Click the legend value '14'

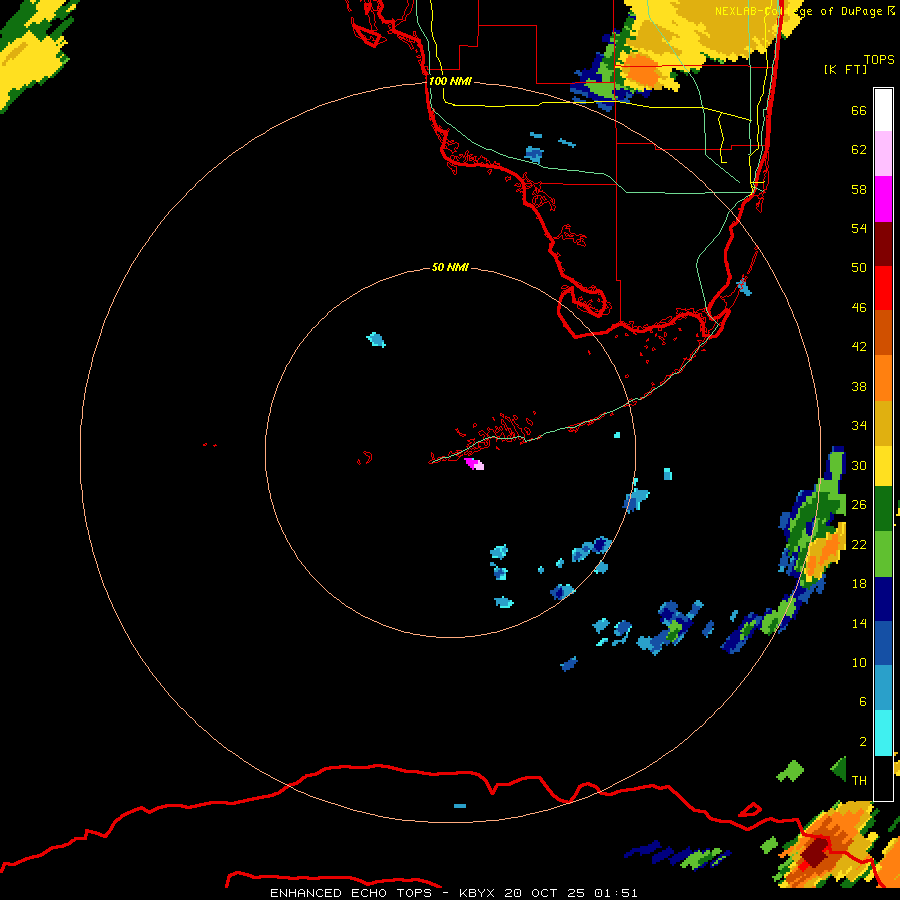coord(859,623)
